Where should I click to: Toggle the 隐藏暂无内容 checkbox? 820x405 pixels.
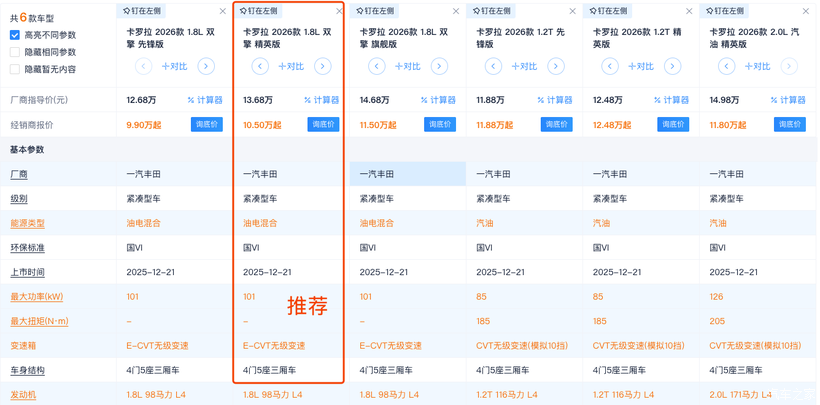click(15, 69)
